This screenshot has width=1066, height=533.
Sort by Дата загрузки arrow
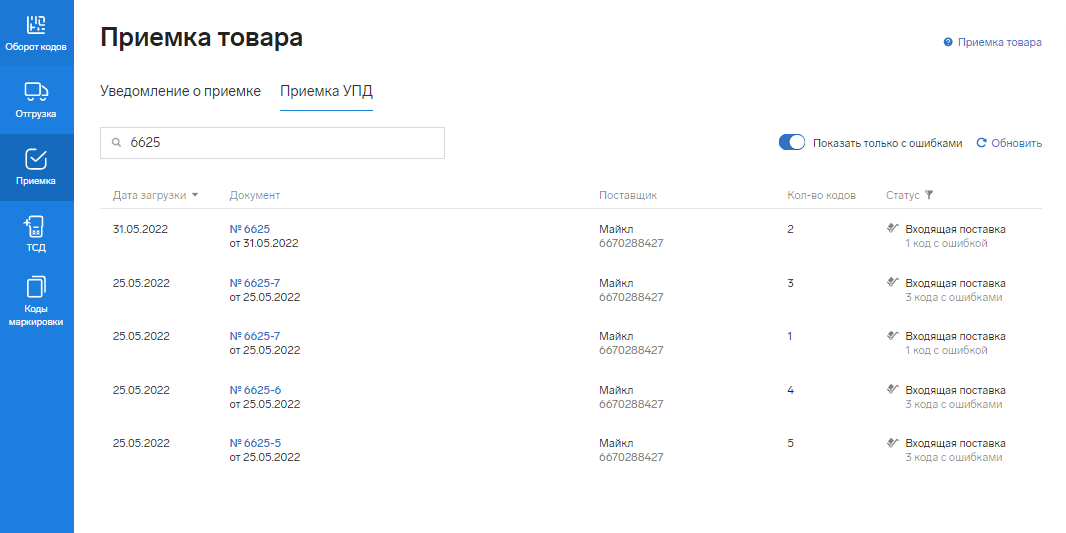(x=195, y=195)
